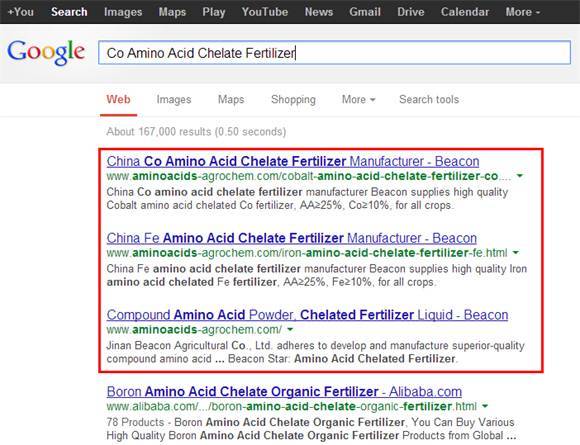Click the alibaba.com boron fertilizer URL text
Viewport: 580px width, 445px height.
click(291, 407)
